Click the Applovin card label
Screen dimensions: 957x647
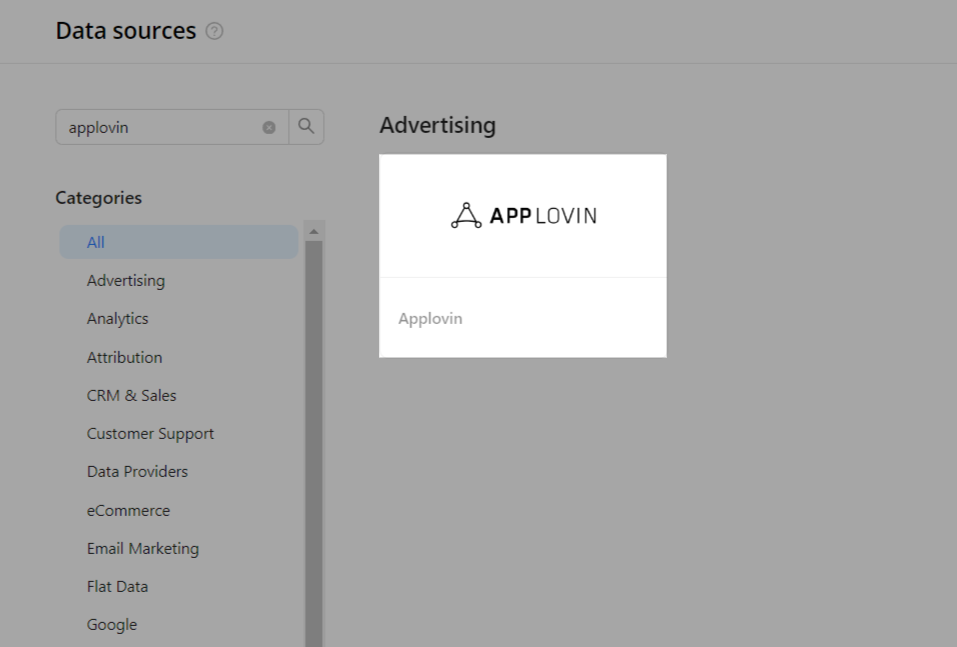(430, 319)
